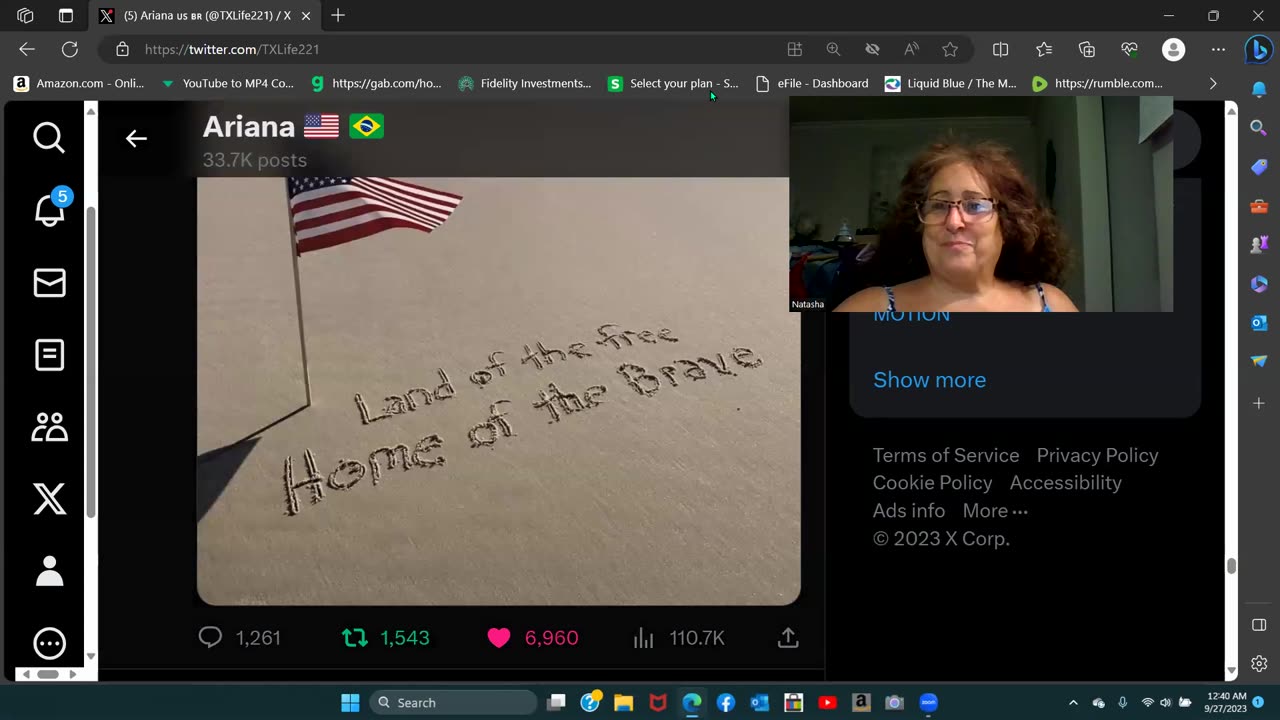Viewport: 1280px width, 720px height.
Task: Open the Amazon.com bookmark
Action: 79,83
